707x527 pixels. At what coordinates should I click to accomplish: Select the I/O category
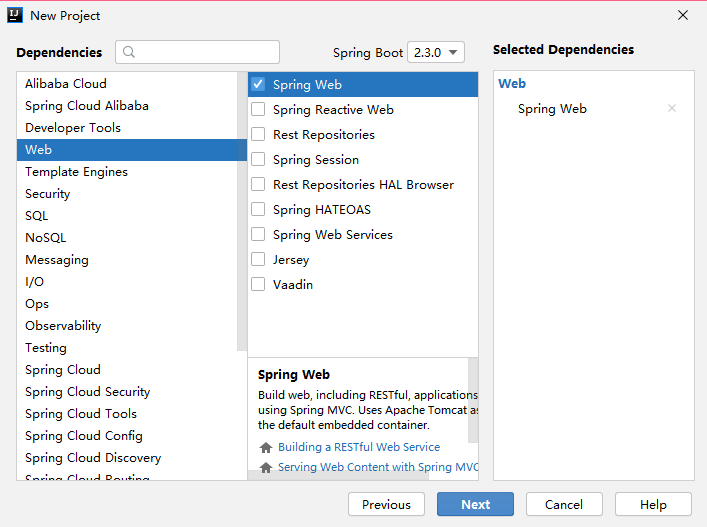pyautogui.click(x=127, y=282)
